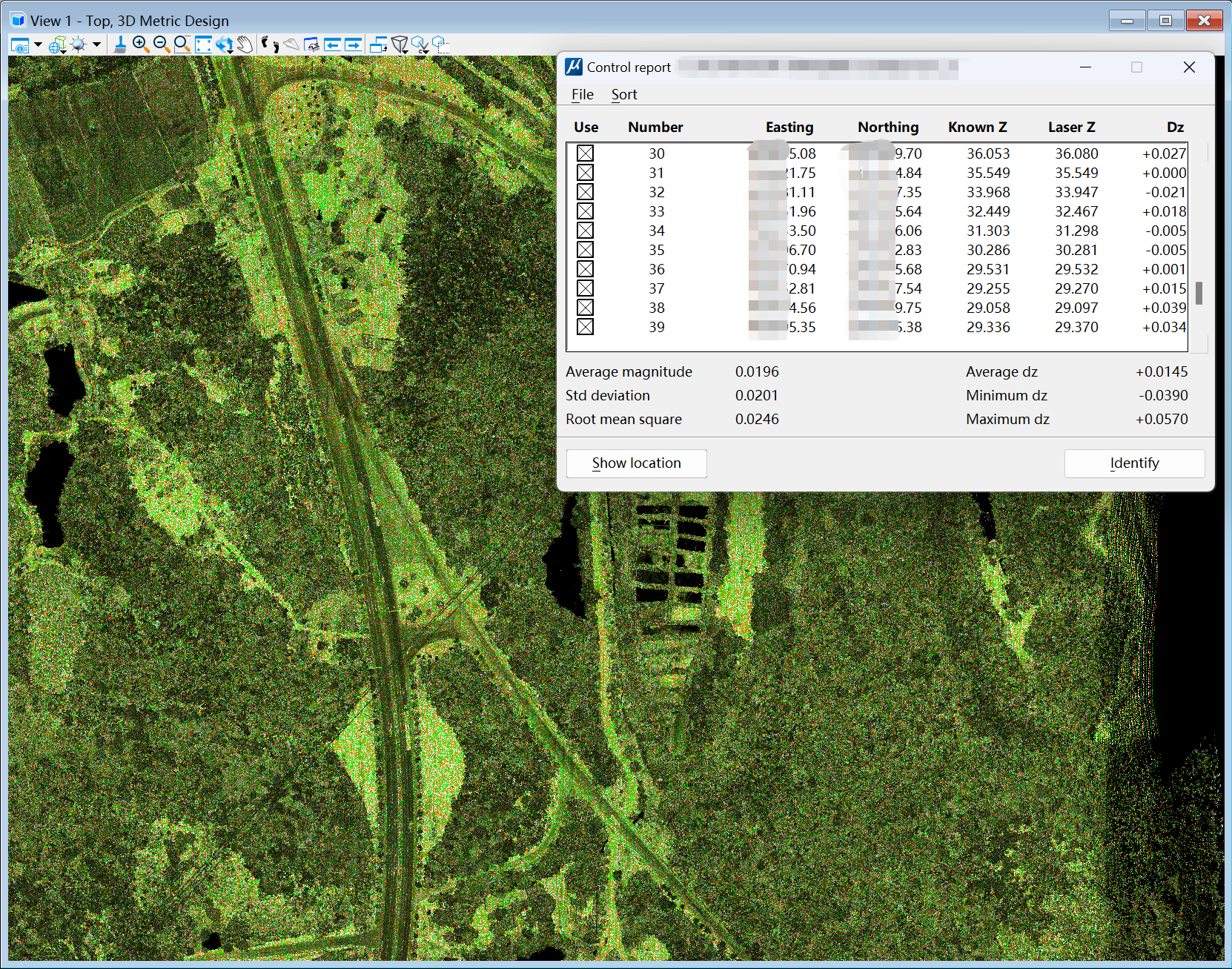1232x969 pixels.
Task: Click the Zoom In magnifier icon
Action: pos(140,44)
